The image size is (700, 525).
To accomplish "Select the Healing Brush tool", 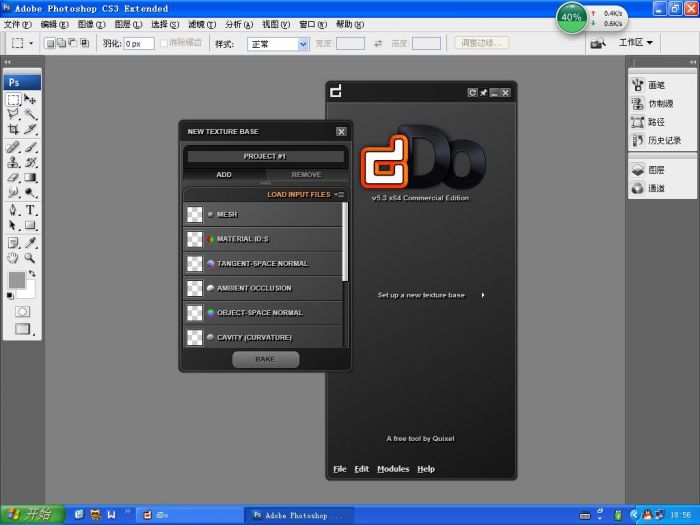I will (x=13, y=147).
